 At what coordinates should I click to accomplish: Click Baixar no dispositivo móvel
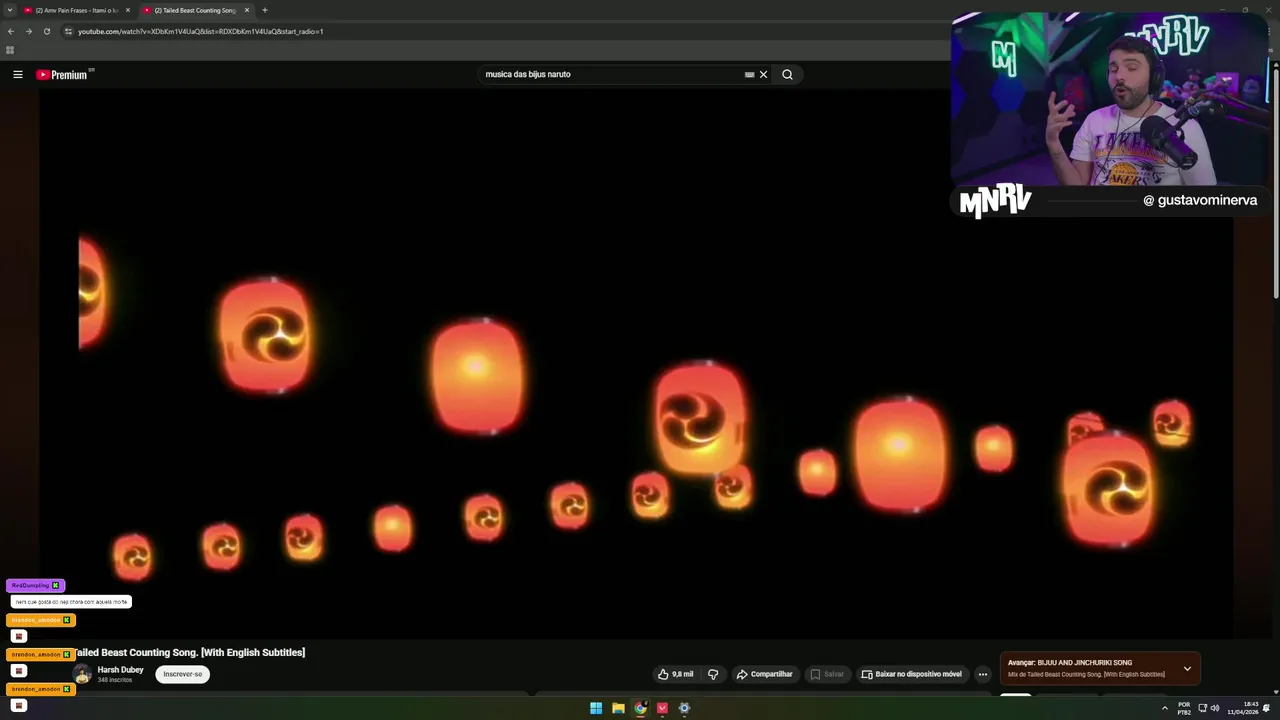pyautogui.click(x=911, y=674)
